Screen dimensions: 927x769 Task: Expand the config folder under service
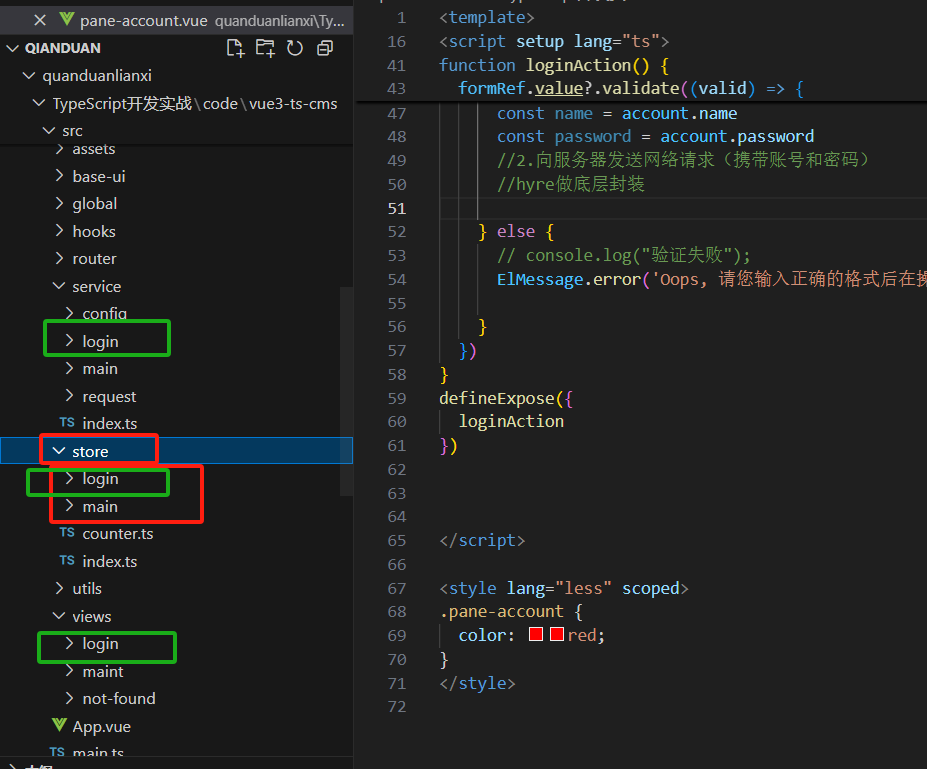tap(69, 313)
